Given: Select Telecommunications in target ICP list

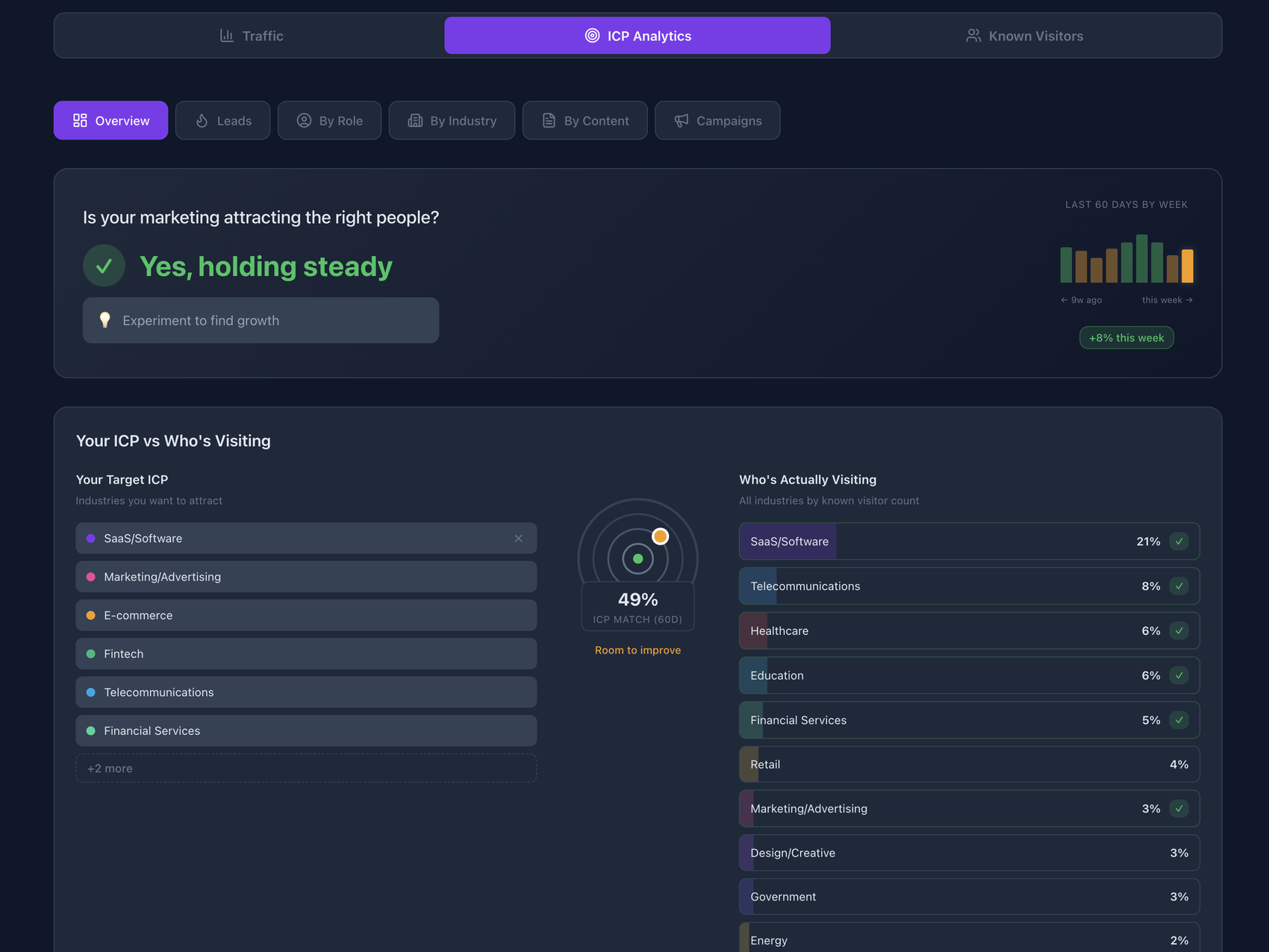Looking at the screenshot, I should [x=306, y=692].
